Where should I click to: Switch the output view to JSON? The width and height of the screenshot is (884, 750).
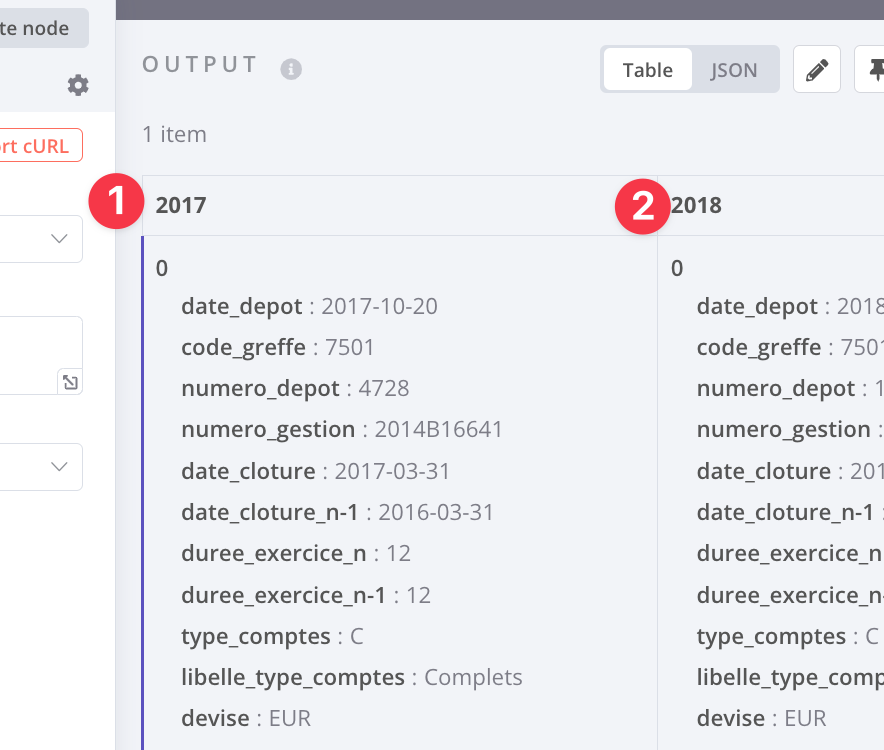pos(734,70)
